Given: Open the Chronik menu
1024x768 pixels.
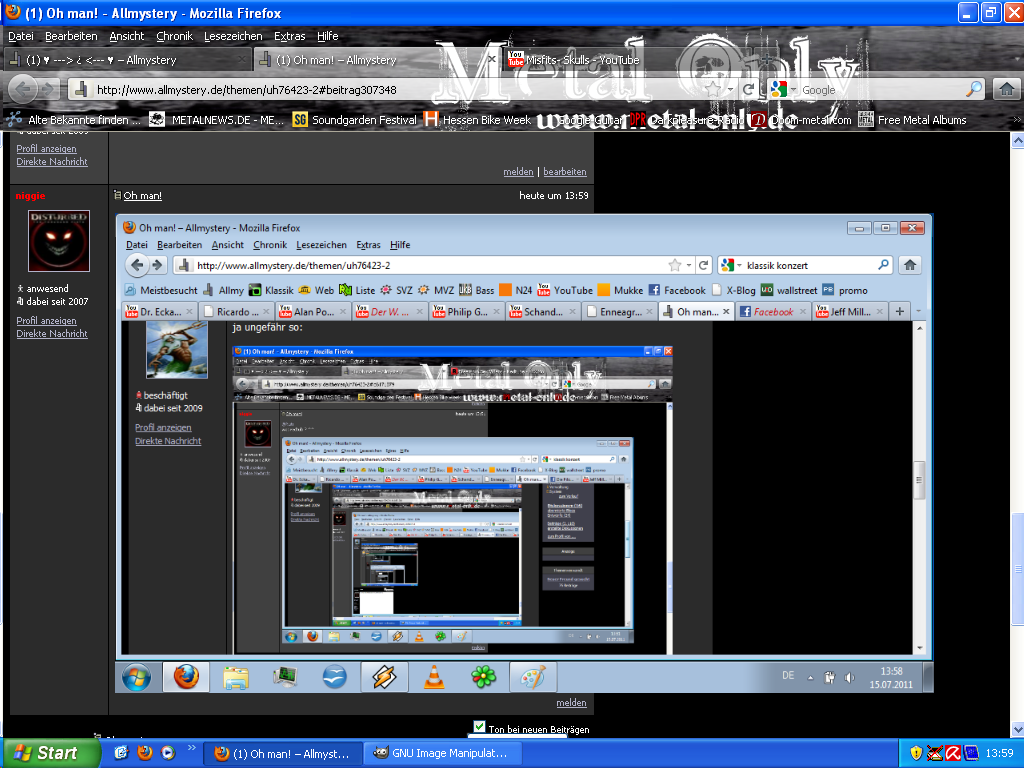Looking at the screenshot, I should (x=174, y=36).
